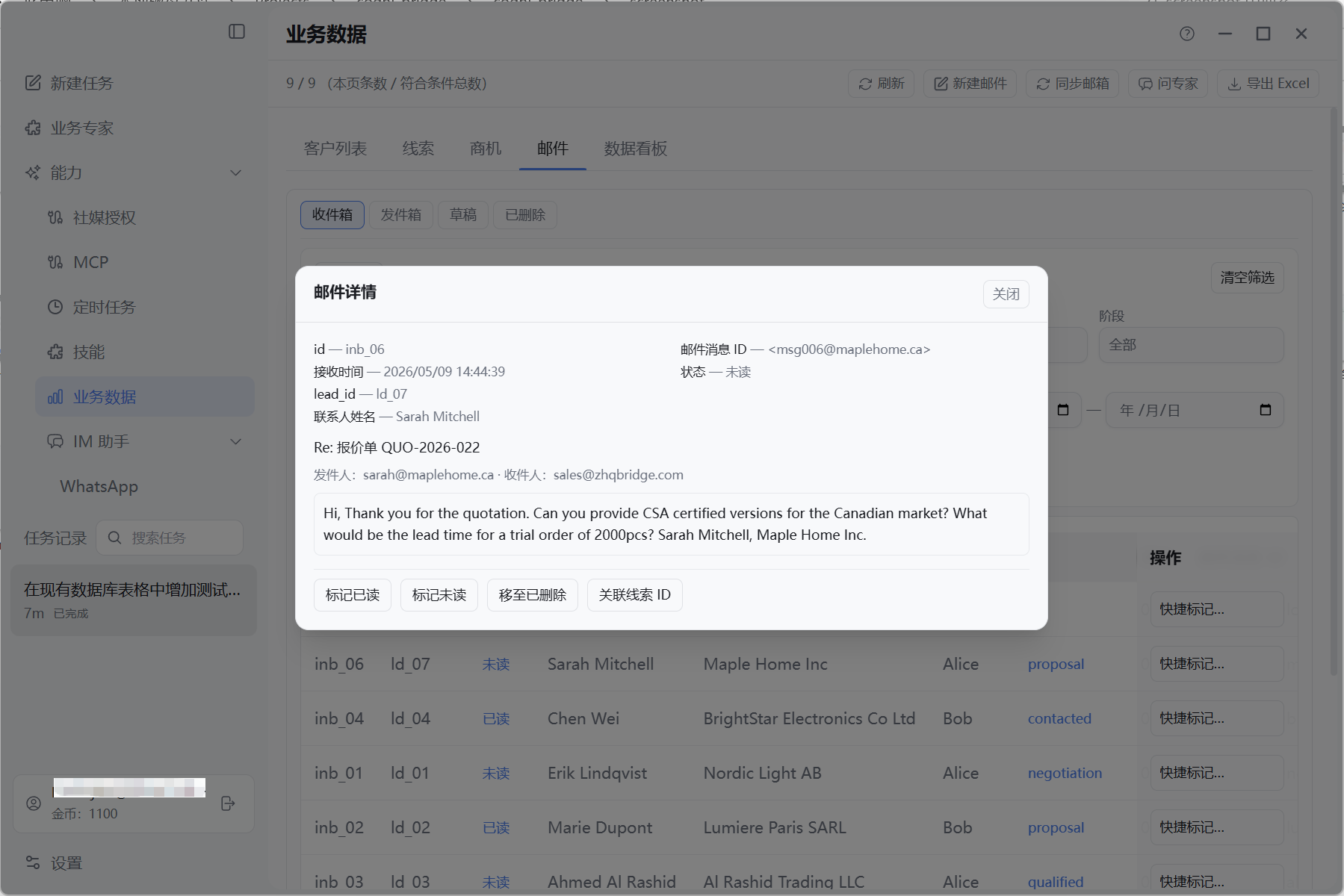Click the 能力 sparkle icon
Screen dimensions: 1344x896
33,172
